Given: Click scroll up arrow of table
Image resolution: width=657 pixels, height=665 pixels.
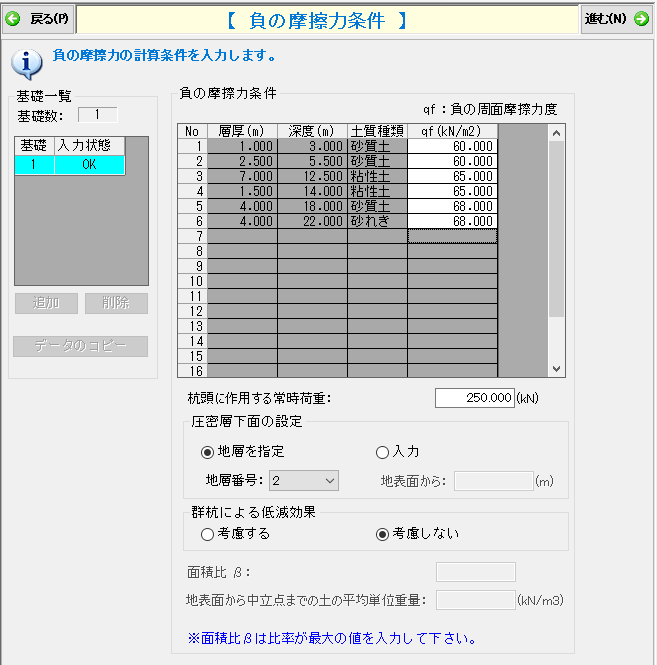Looking at the screenshot, I should tap(556, 133).
